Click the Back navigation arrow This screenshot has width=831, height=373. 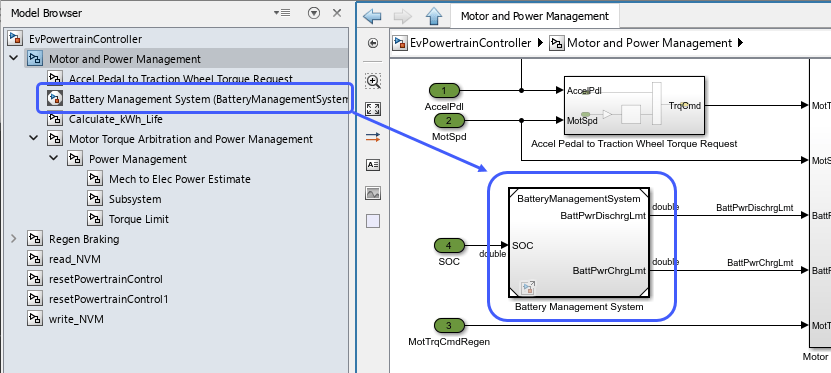coord(373,16)
